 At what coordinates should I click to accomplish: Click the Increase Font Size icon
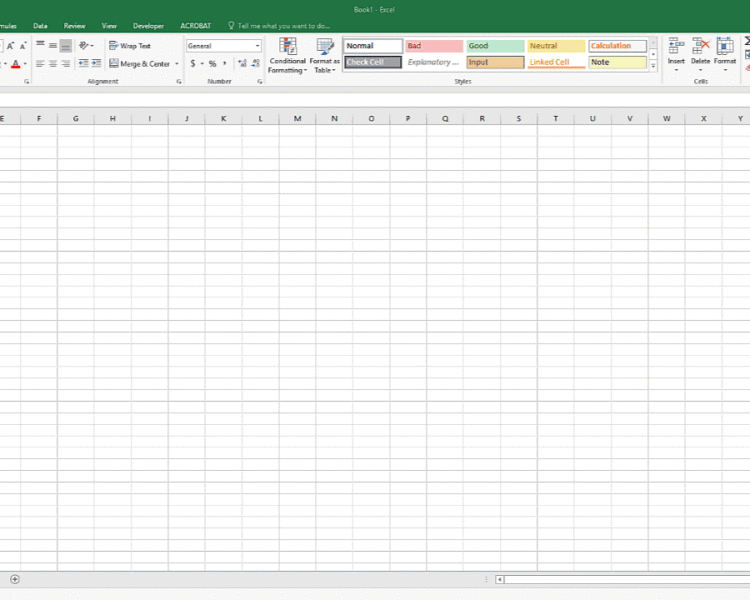10,46
